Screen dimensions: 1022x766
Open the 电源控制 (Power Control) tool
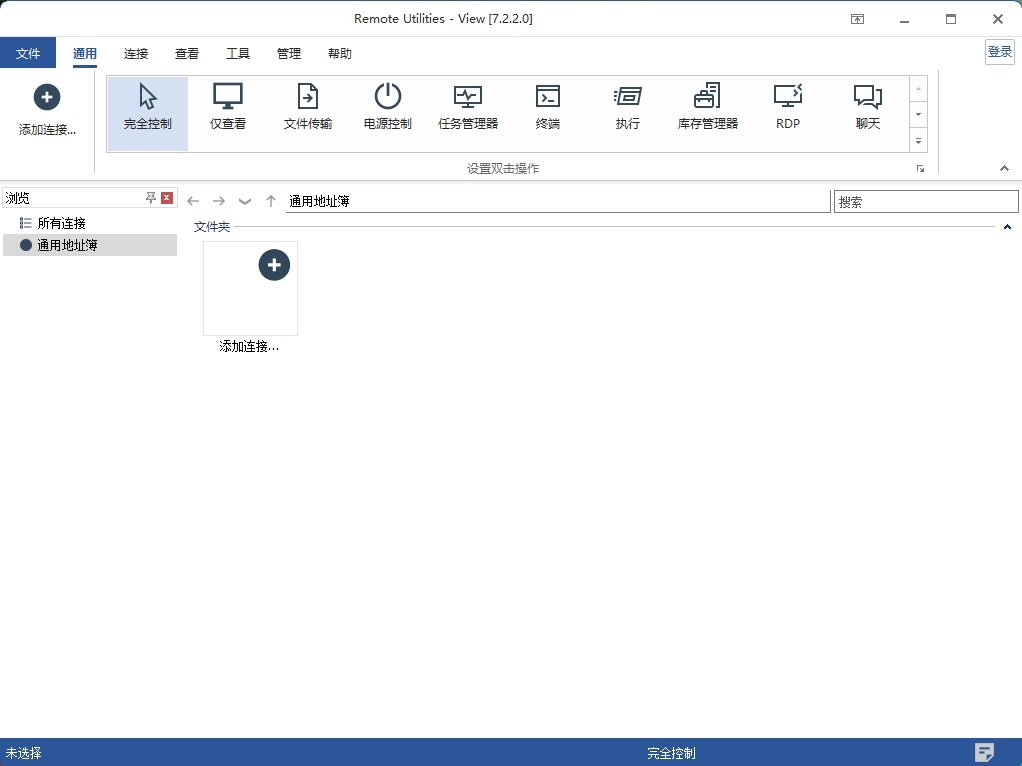tap(387, 108)
